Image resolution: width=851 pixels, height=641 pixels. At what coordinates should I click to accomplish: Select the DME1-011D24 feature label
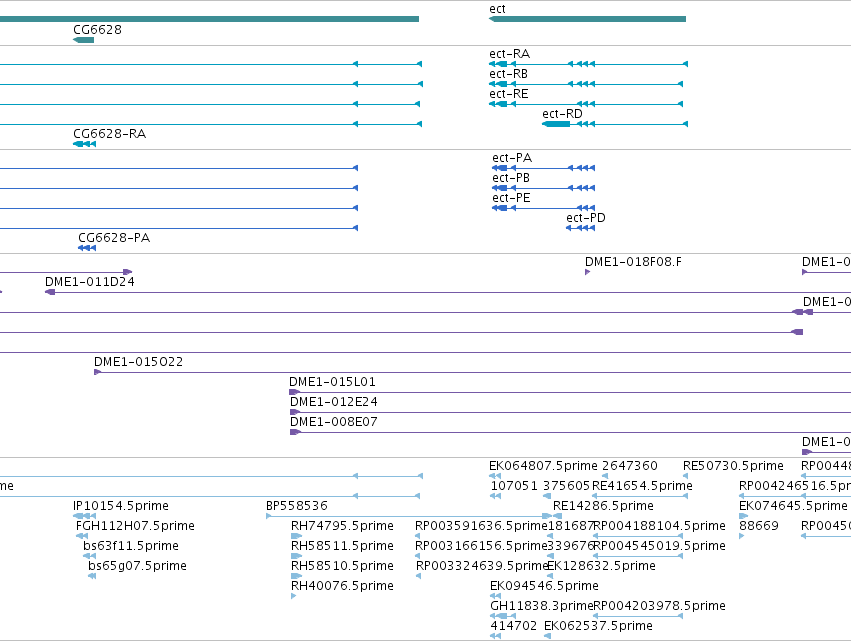(90, 282)
